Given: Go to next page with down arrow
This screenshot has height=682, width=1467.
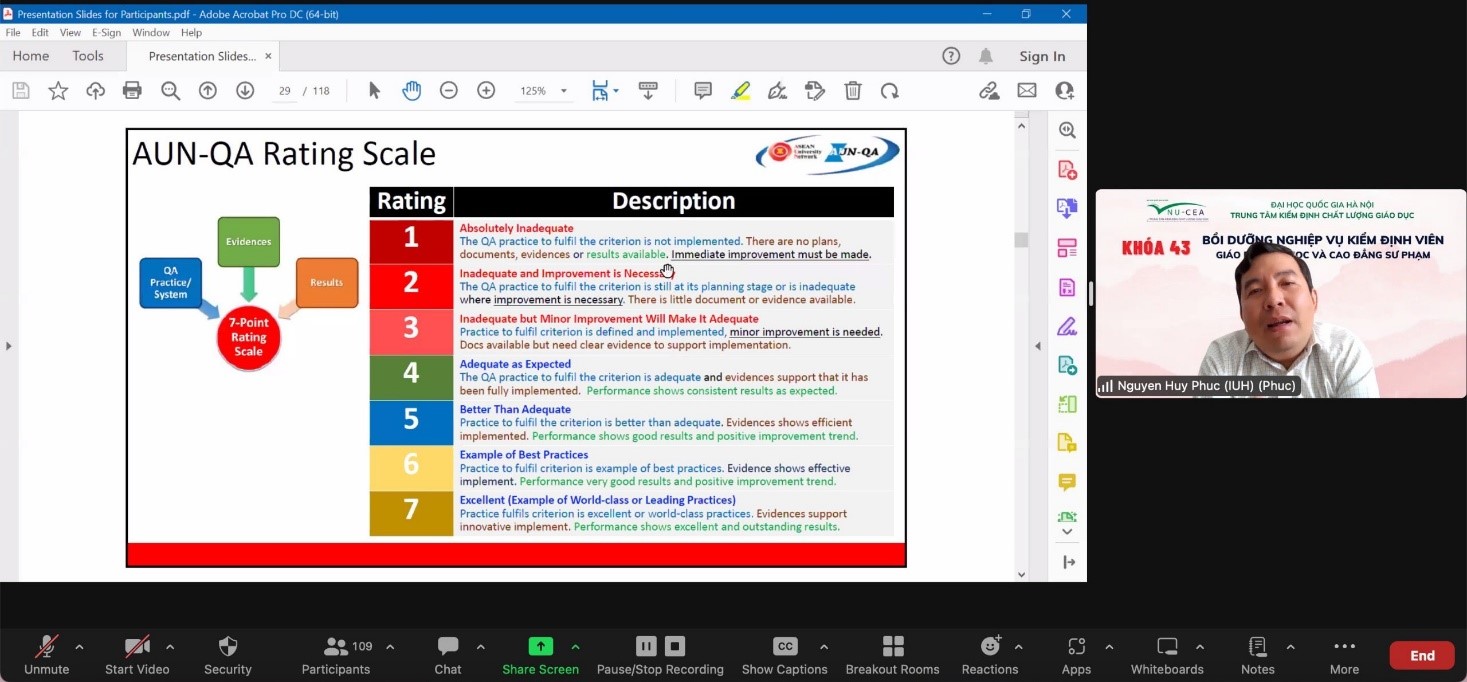Looking at the screenshot, I should coord(245,91).
